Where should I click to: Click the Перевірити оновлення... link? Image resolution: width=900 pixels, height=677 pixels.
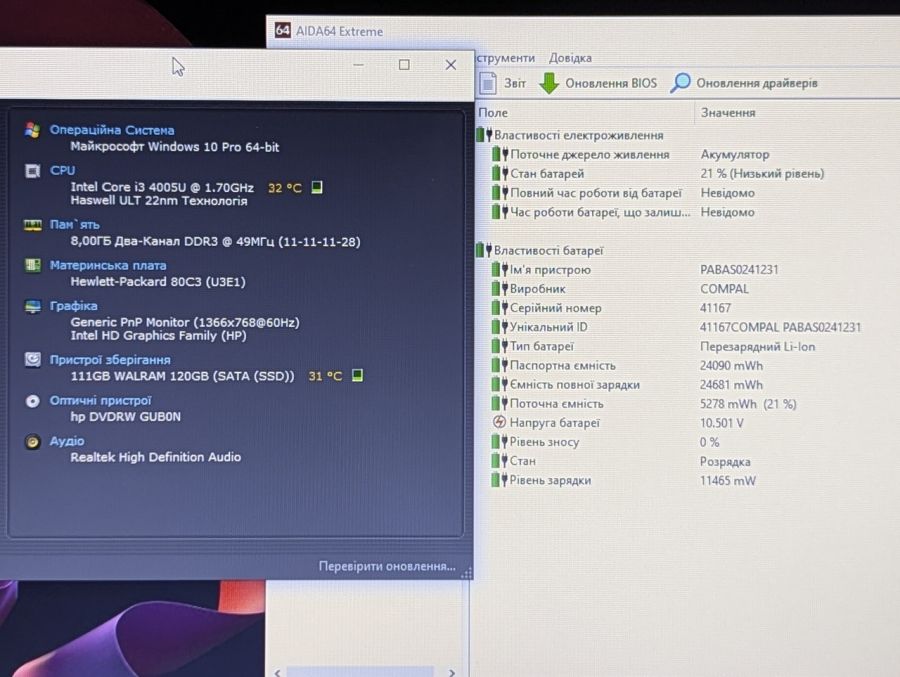coord(387,566)
